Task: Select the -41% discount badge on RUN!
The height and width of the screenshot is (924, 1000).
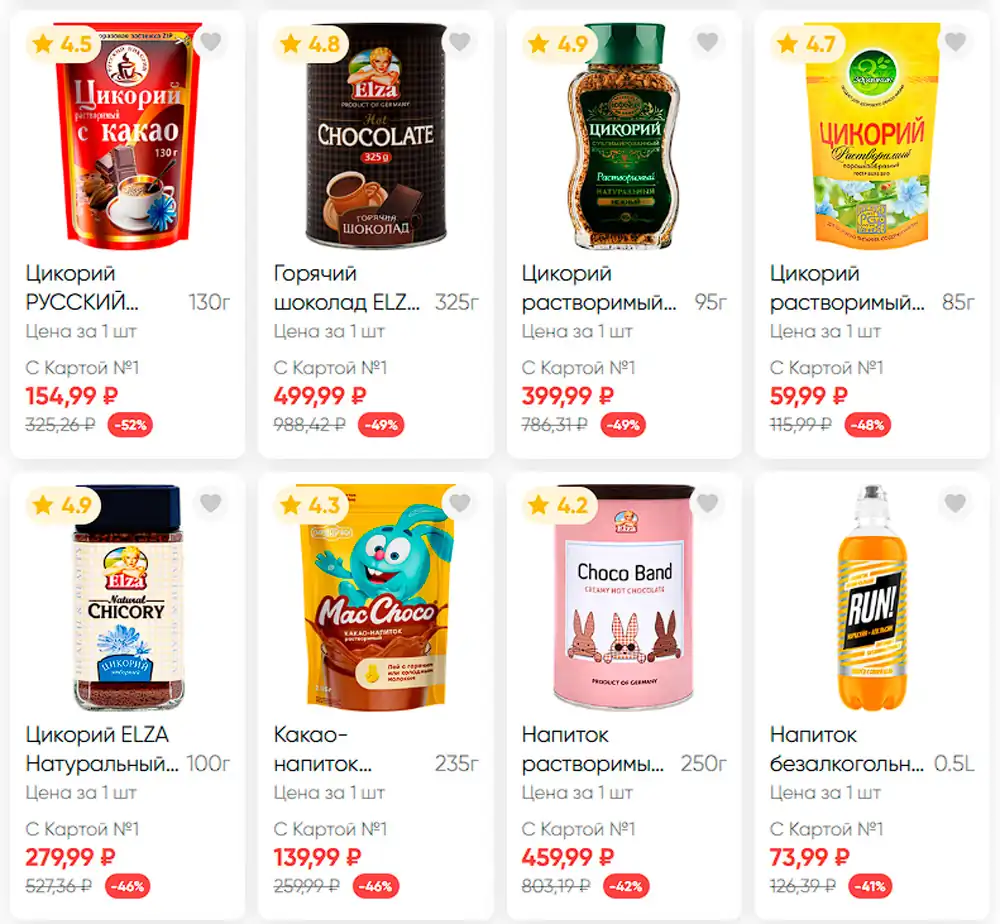Action: tap(871, 886)
